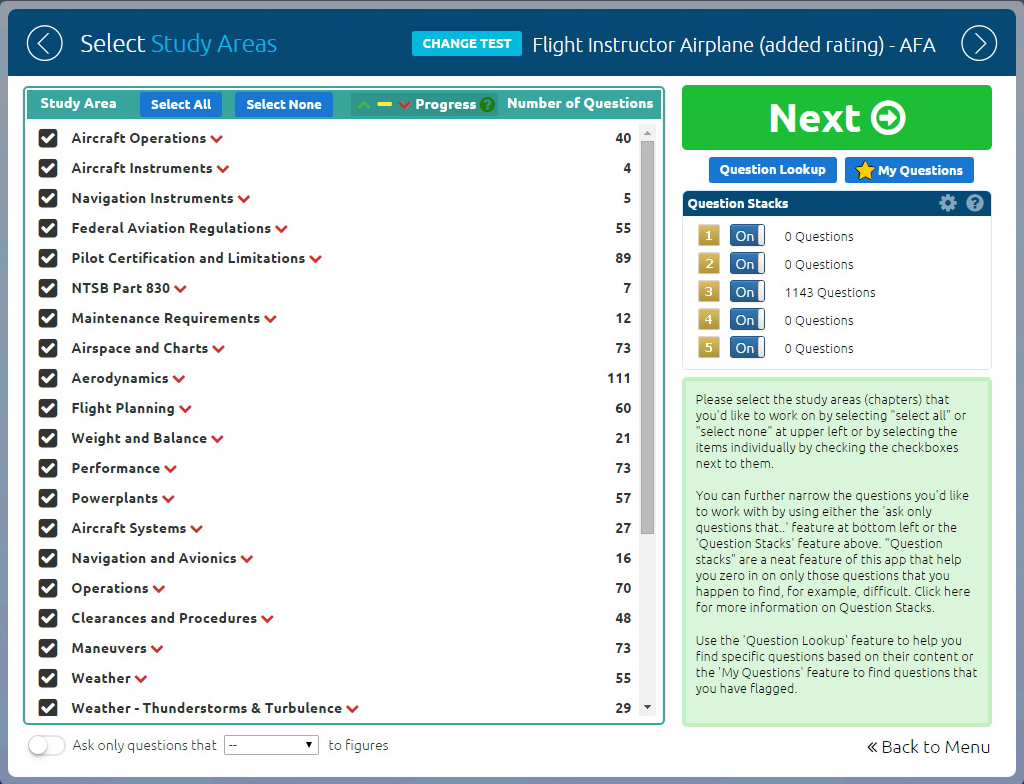Image resolution: width=1024 pixels, height=784 pixels.
Task: Uncheck Maneuvers checkbox
Action: pyautogui.click(x=48, y=648)
